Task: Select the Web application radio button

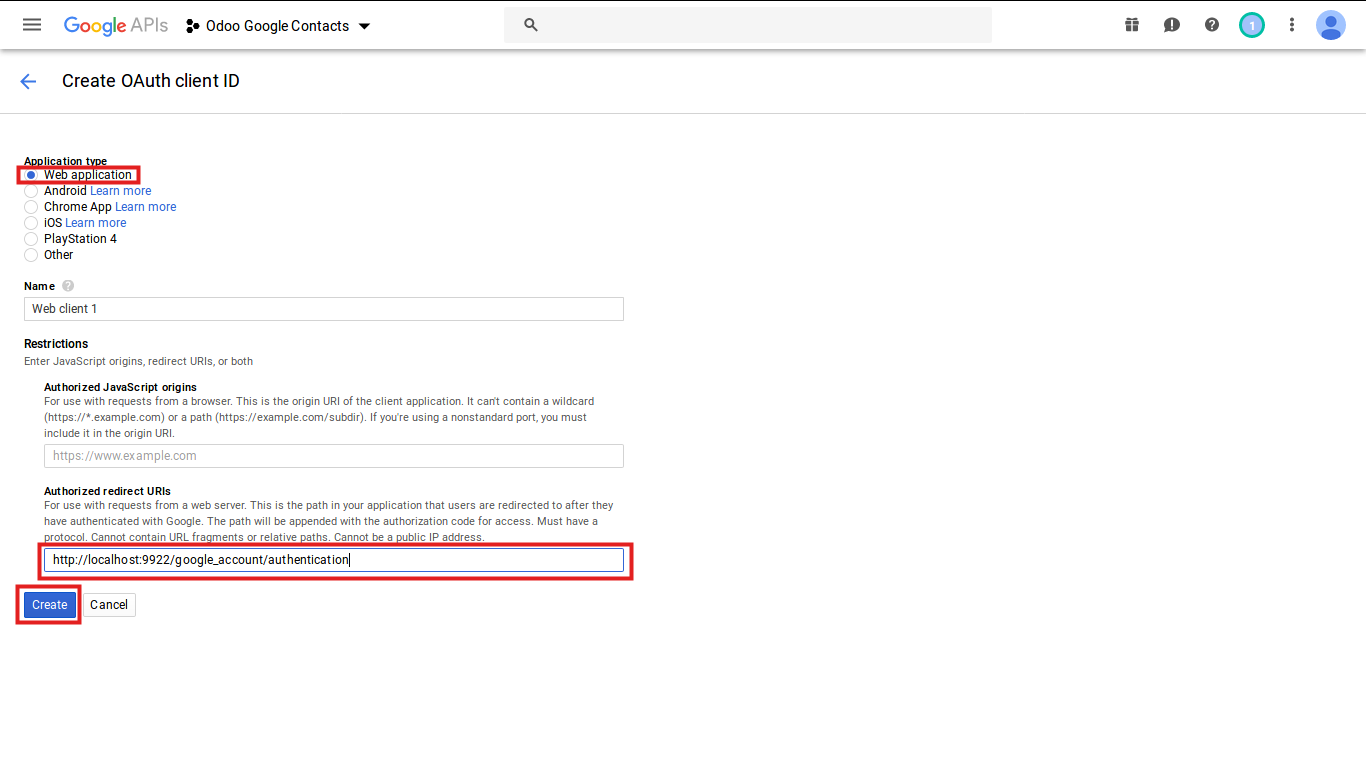Action: pos(31,175)
